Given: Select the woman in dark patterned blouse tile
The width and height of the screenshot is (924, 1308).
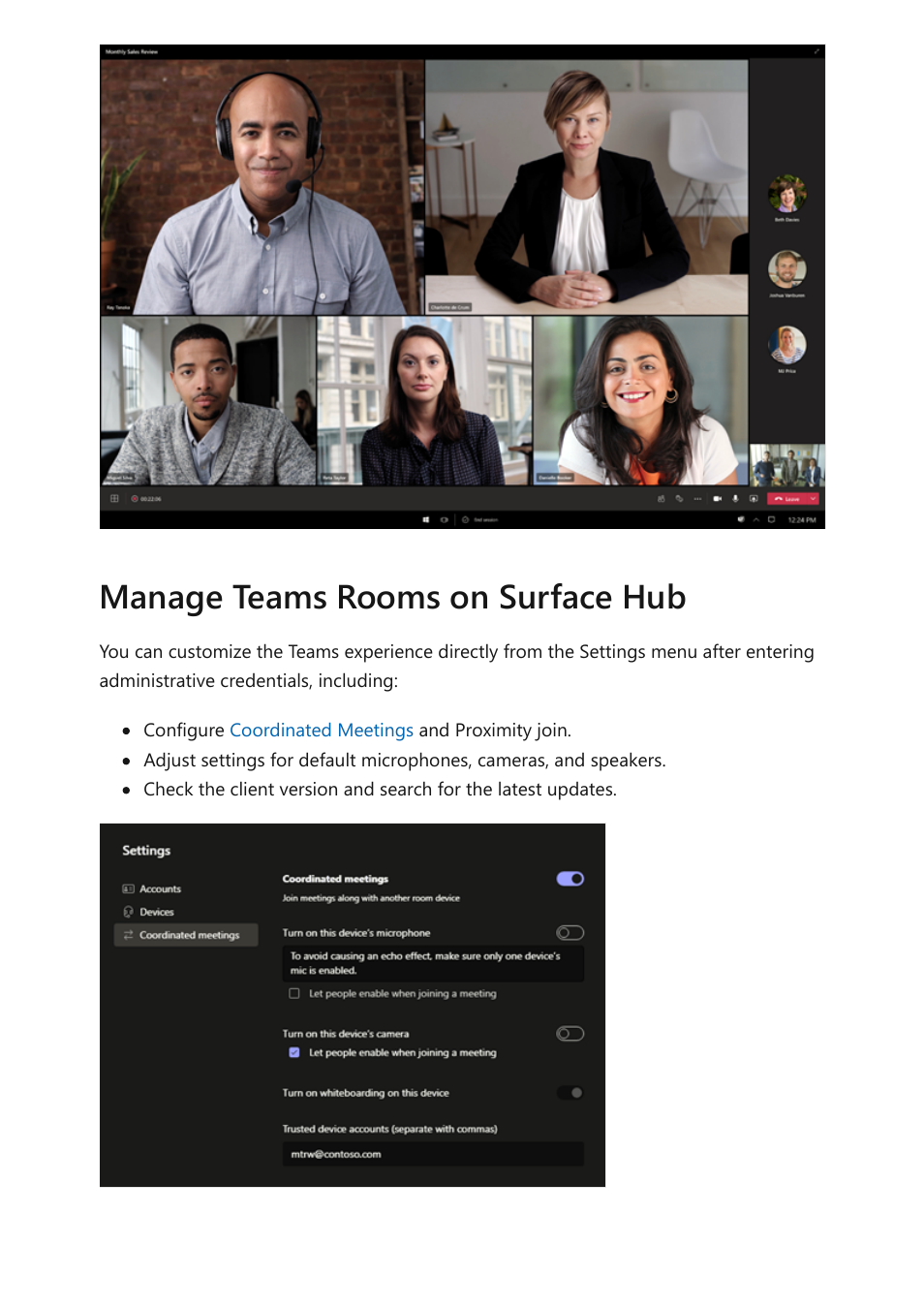Looking at the screenshot, I should (x=424, y=400).
